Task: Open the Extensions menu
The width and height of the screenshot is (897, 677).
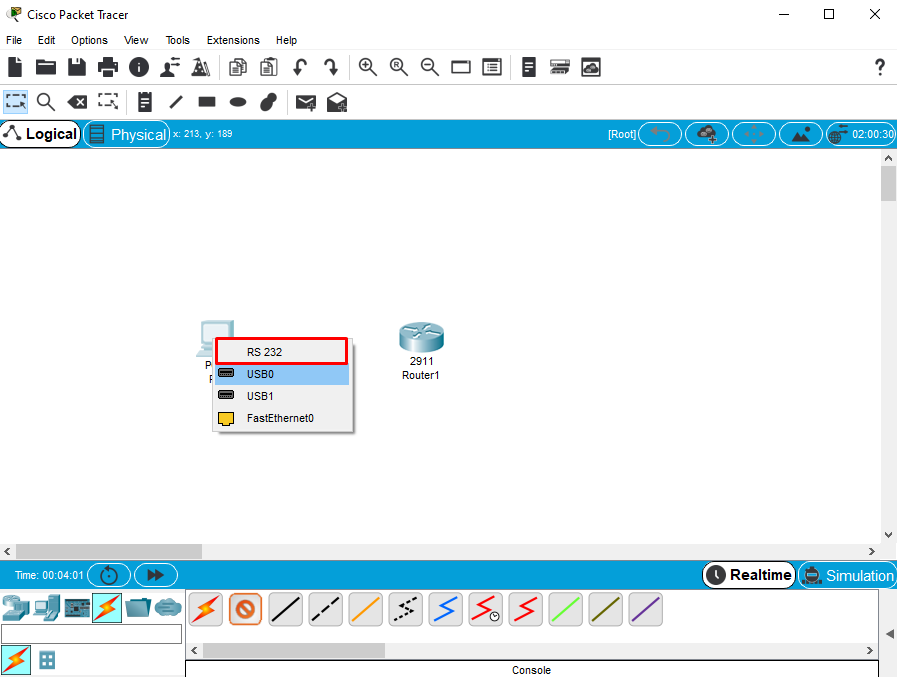Action: [233, 40]
